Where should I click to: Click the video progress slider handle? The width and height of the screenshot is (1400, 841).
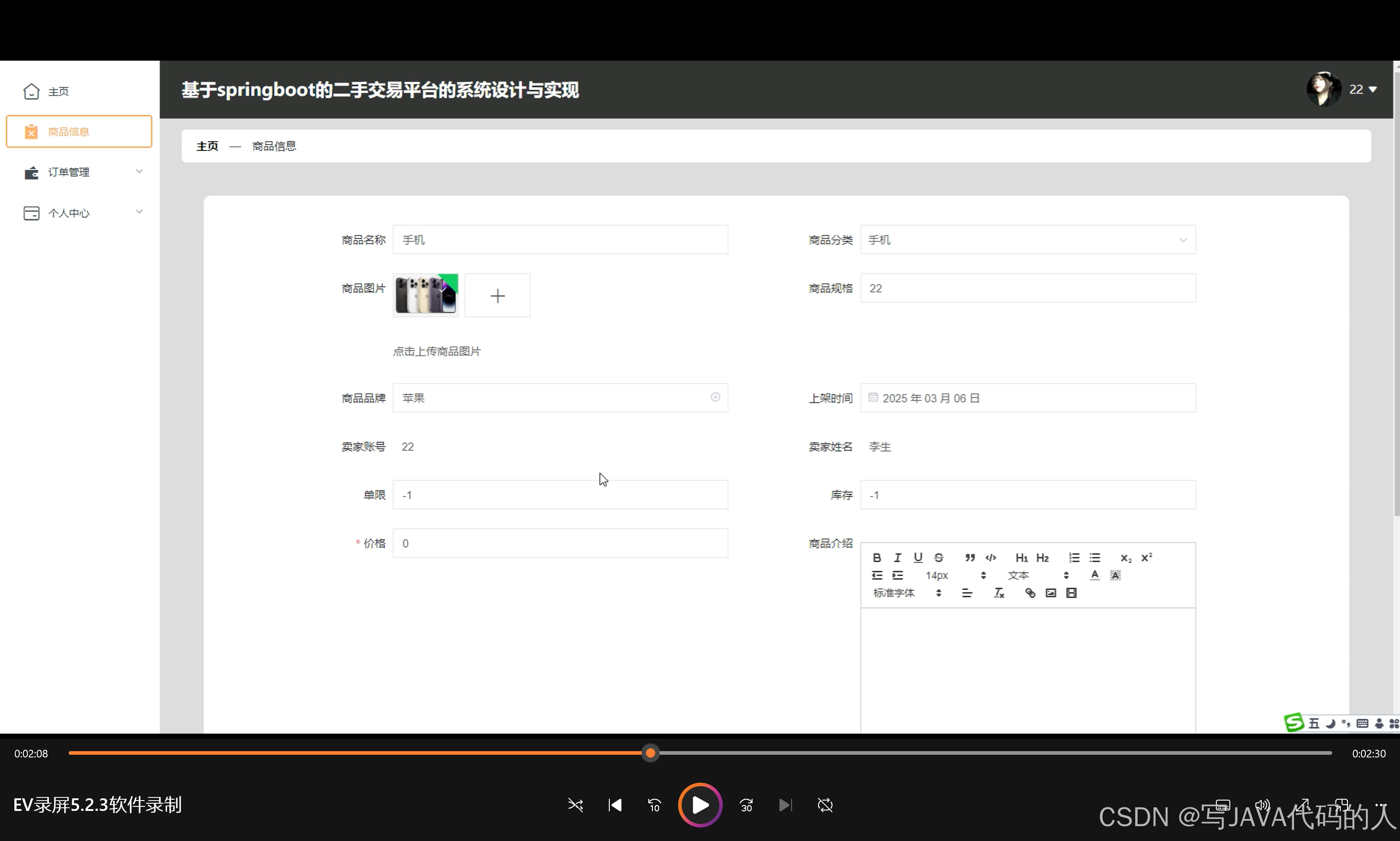coord(651,752)
